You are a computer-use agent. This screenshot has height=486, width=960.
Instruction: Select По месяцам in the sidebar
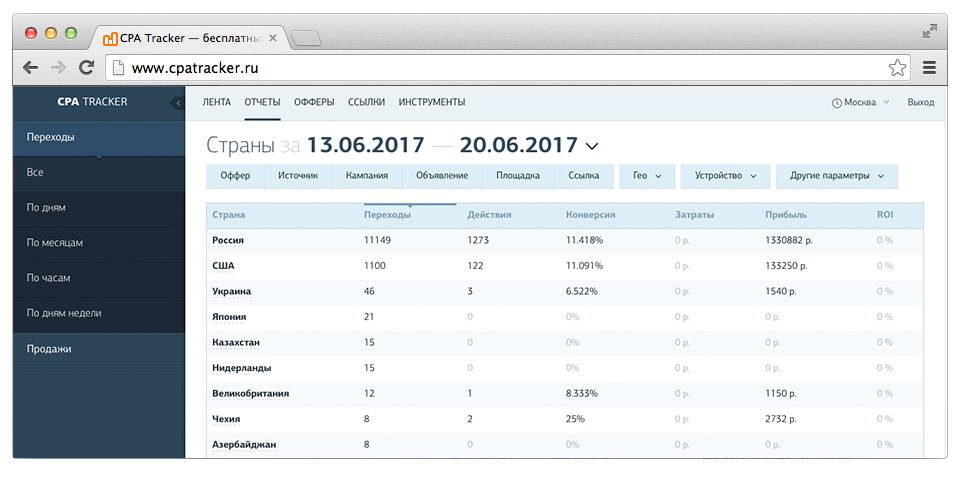click(x=99, y=244)
